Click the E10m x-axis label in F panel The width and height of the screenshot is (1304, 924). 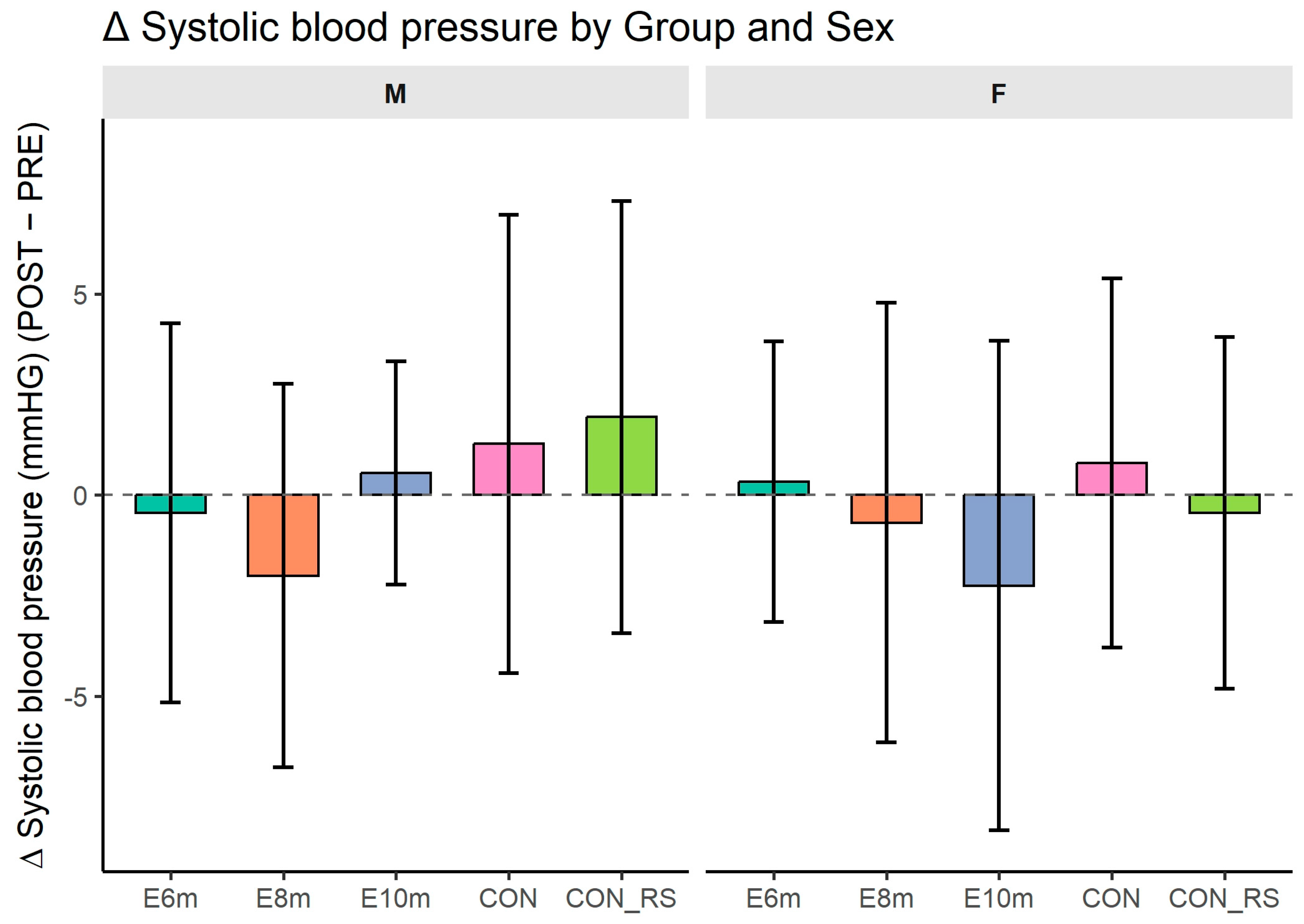[998, 899]
